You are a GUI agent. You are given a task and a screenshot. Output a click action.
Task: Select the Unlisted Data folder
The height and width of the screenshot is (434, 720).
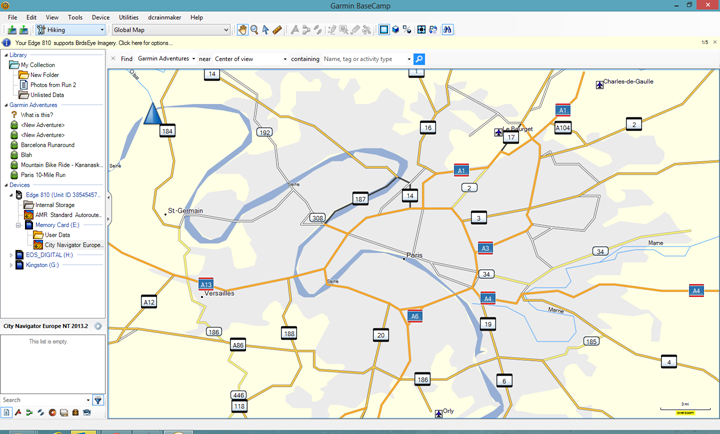pos(47,95)
